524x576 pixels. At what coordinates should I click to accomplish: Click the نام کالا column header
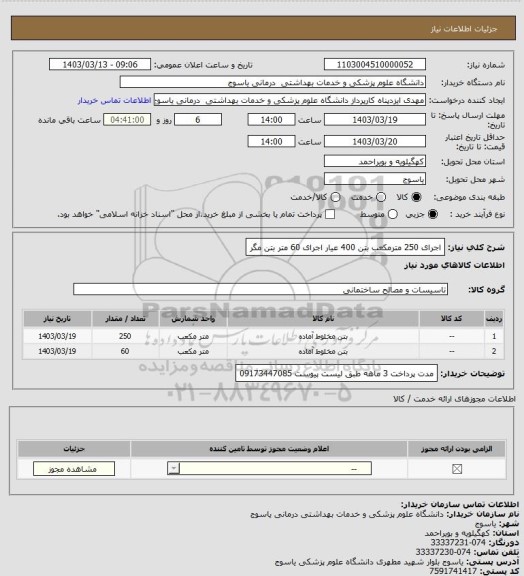[323, 319]
